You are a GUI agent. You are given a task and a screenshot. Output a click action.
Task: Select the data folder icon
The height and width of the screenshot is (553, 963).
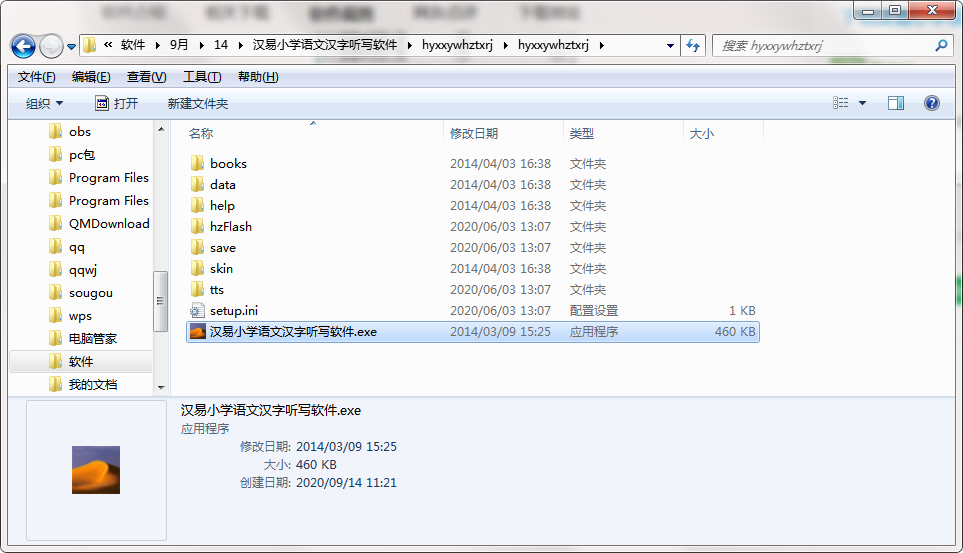pos(197,184)
